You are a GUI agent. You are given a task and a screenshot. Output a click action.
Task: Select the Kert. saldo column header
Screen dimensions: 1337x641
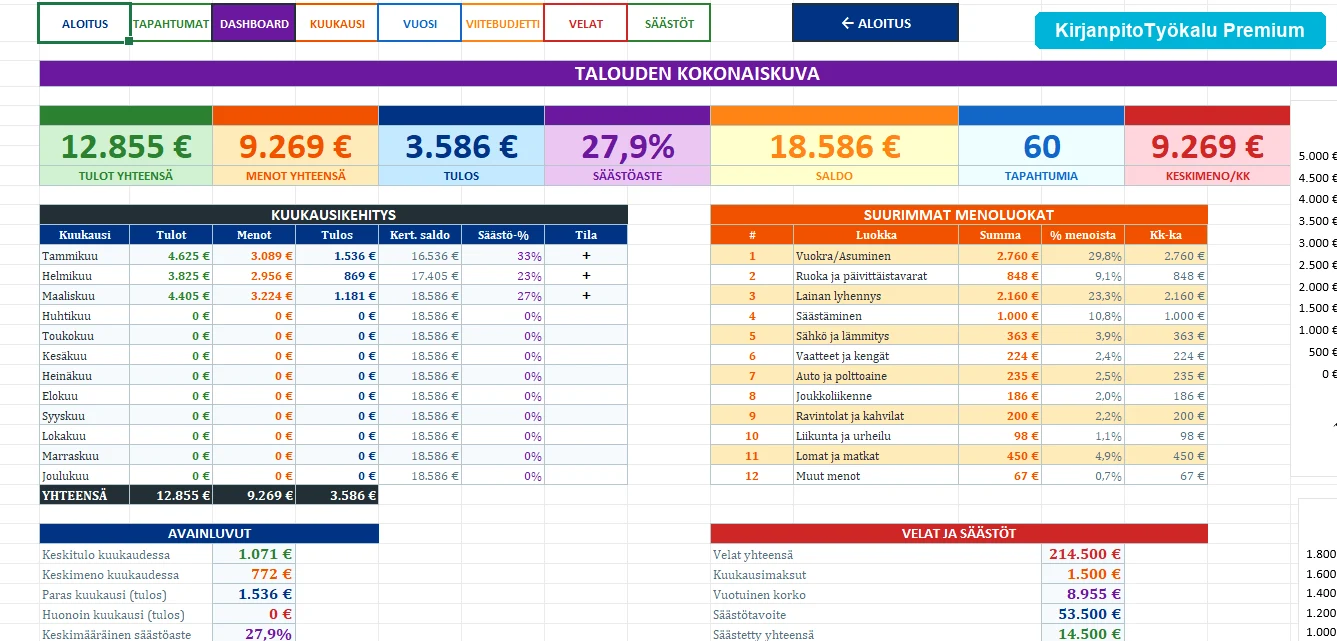click(420, 235)
